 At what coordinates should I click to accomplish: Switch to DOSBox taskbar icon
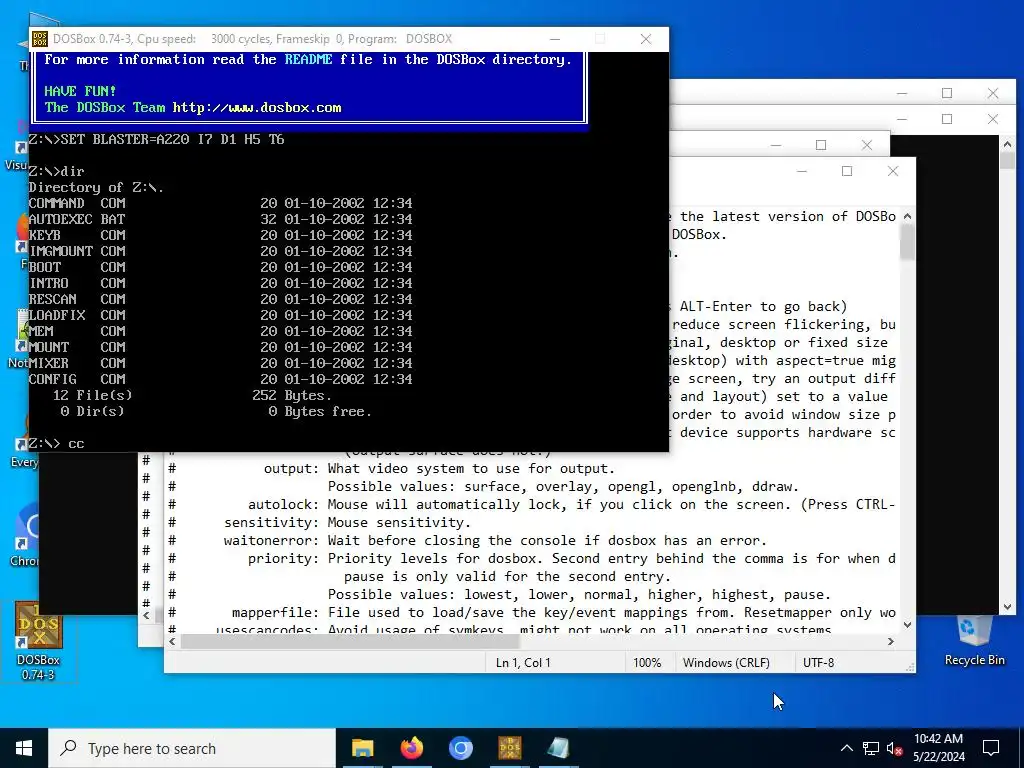pyautogui.click(x=509, y=748)
